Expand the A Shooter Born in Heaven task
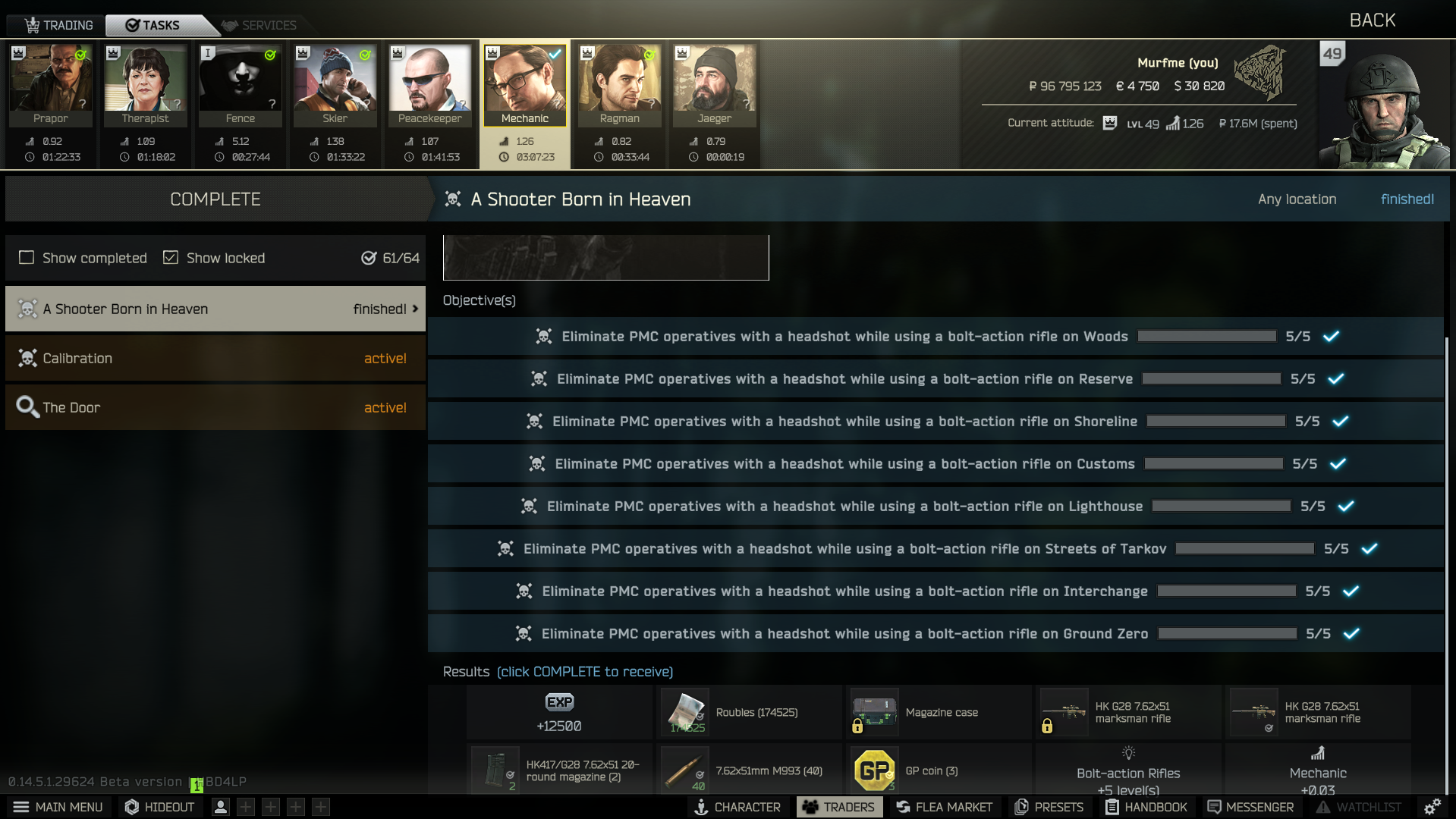The height and width of the screenshot is (819, 1456). point(215,309)
